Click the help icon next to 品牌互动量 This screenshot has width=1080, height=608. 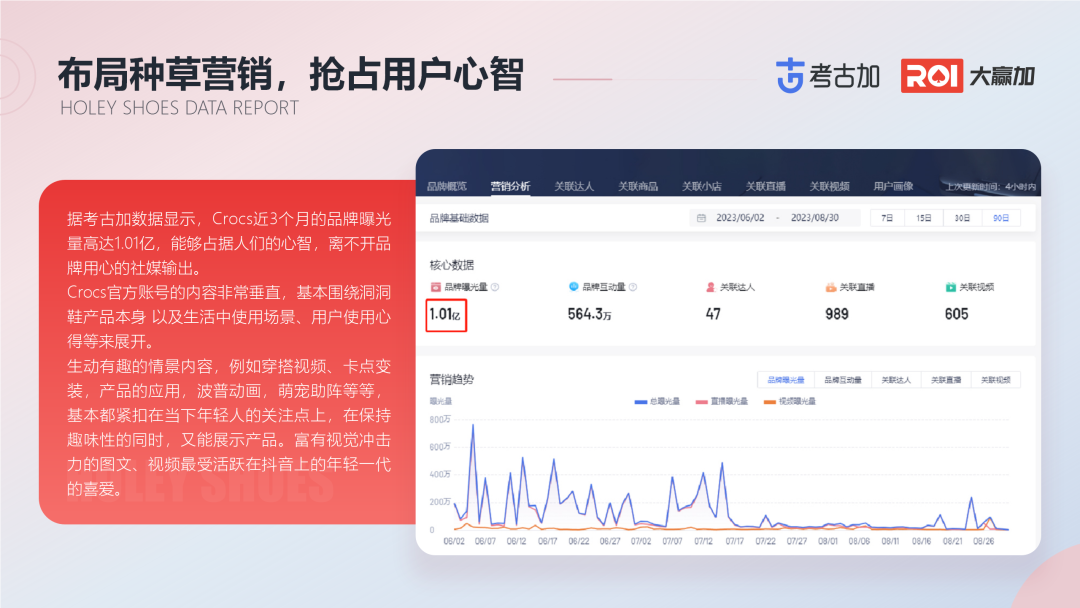click(633, 287)
